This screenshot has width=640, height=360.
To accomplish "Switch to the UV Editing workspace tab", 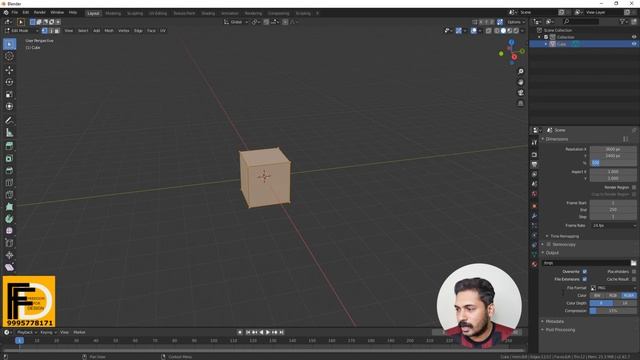I will point(158,13).
